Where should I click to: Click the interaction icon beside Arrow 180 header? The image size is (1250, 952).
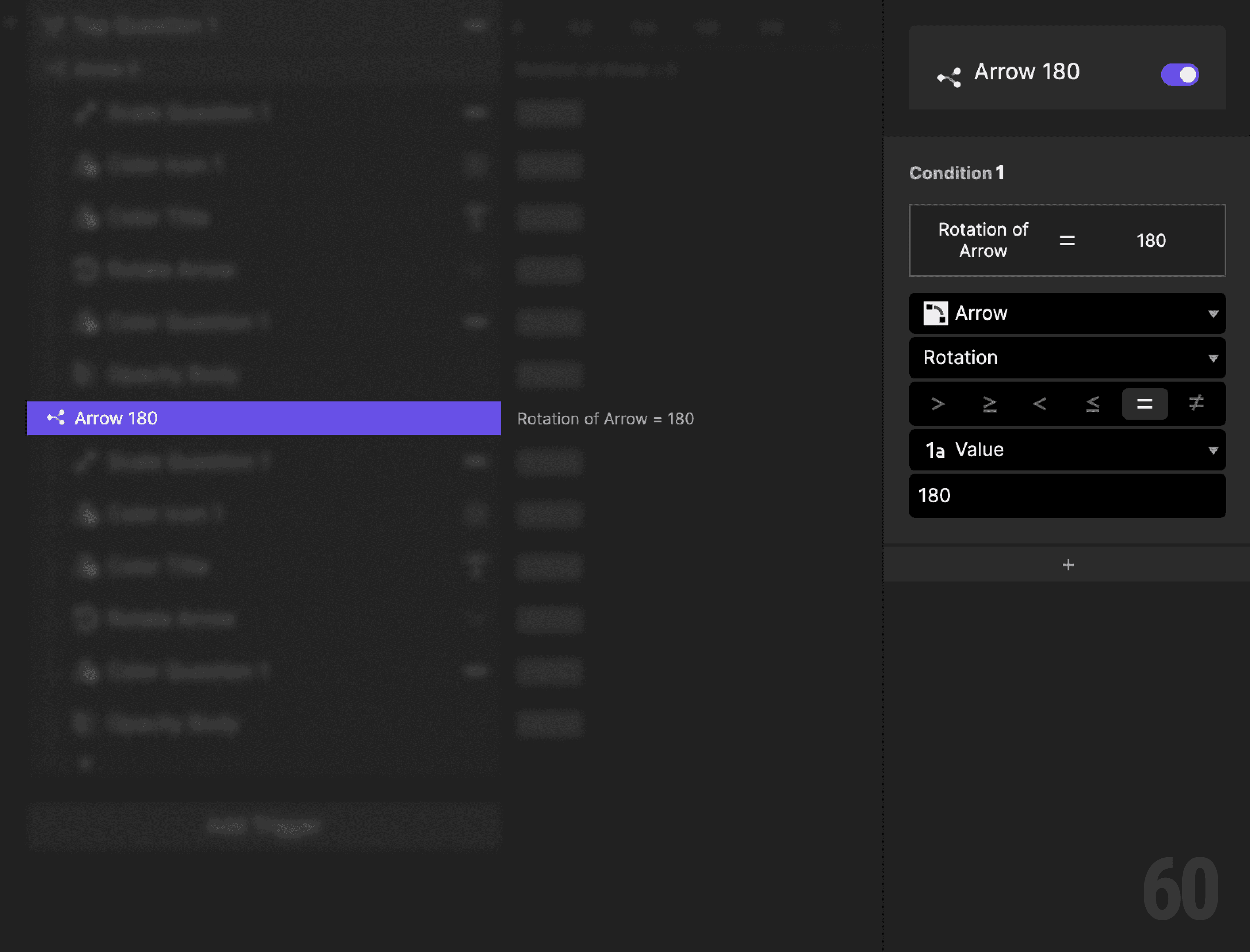(x=949, y=75)
